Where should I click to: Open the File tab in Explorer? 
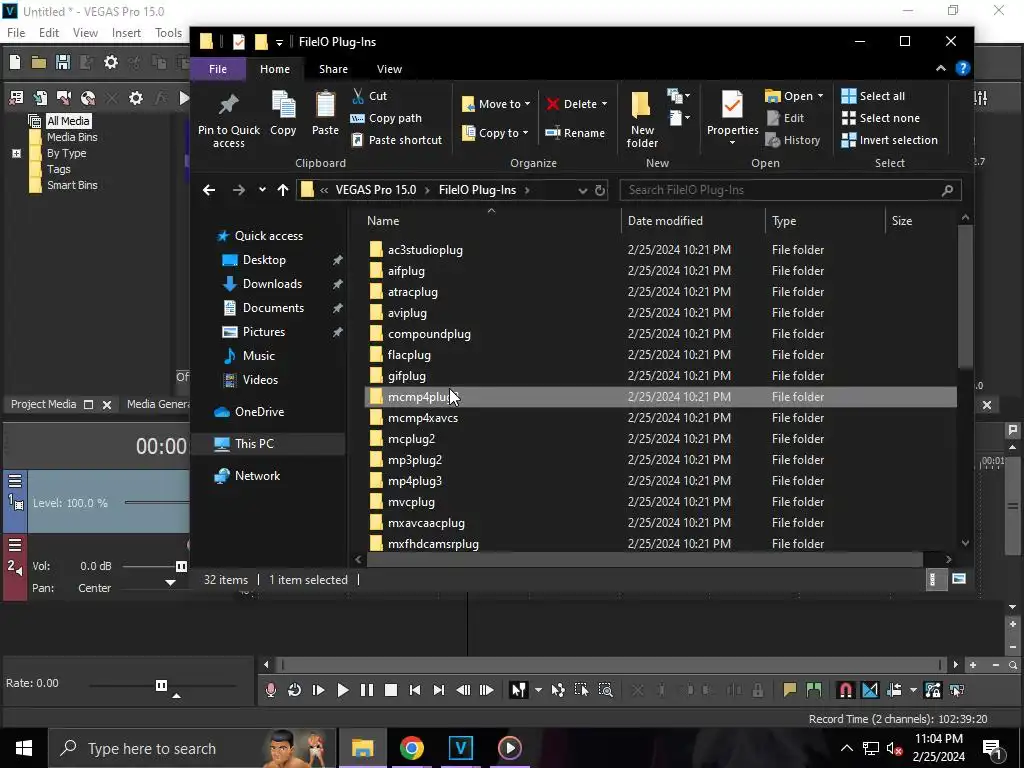point(218,69)
